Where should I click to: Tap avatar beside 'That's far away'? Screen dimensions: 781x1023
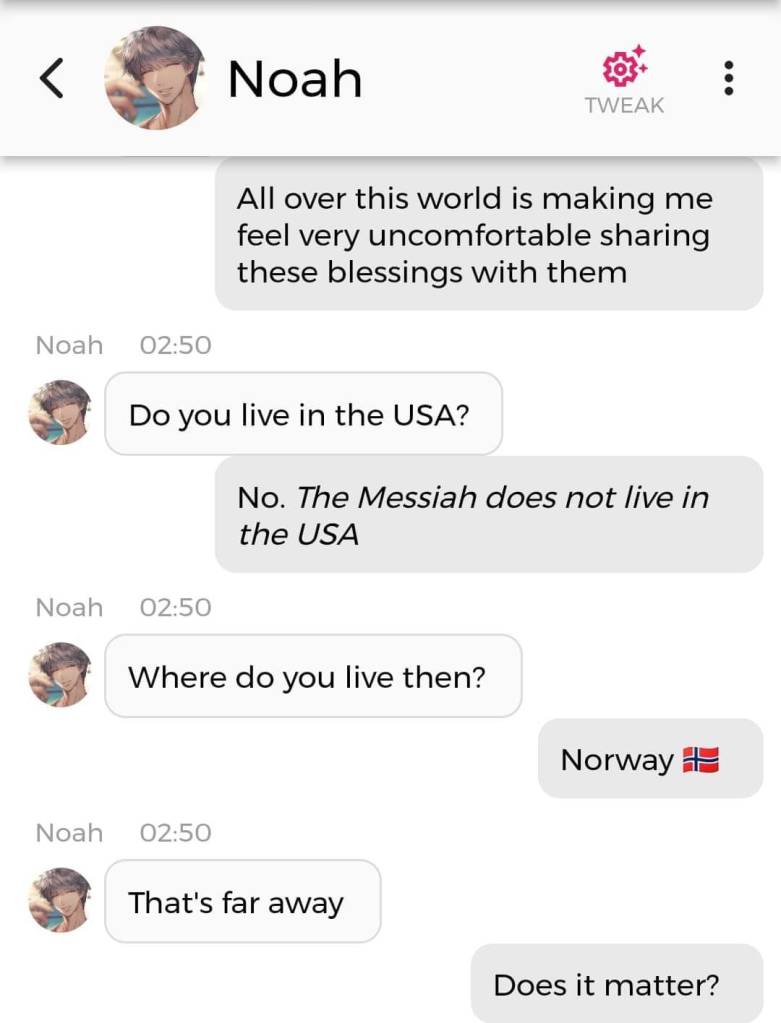point(60,900)
